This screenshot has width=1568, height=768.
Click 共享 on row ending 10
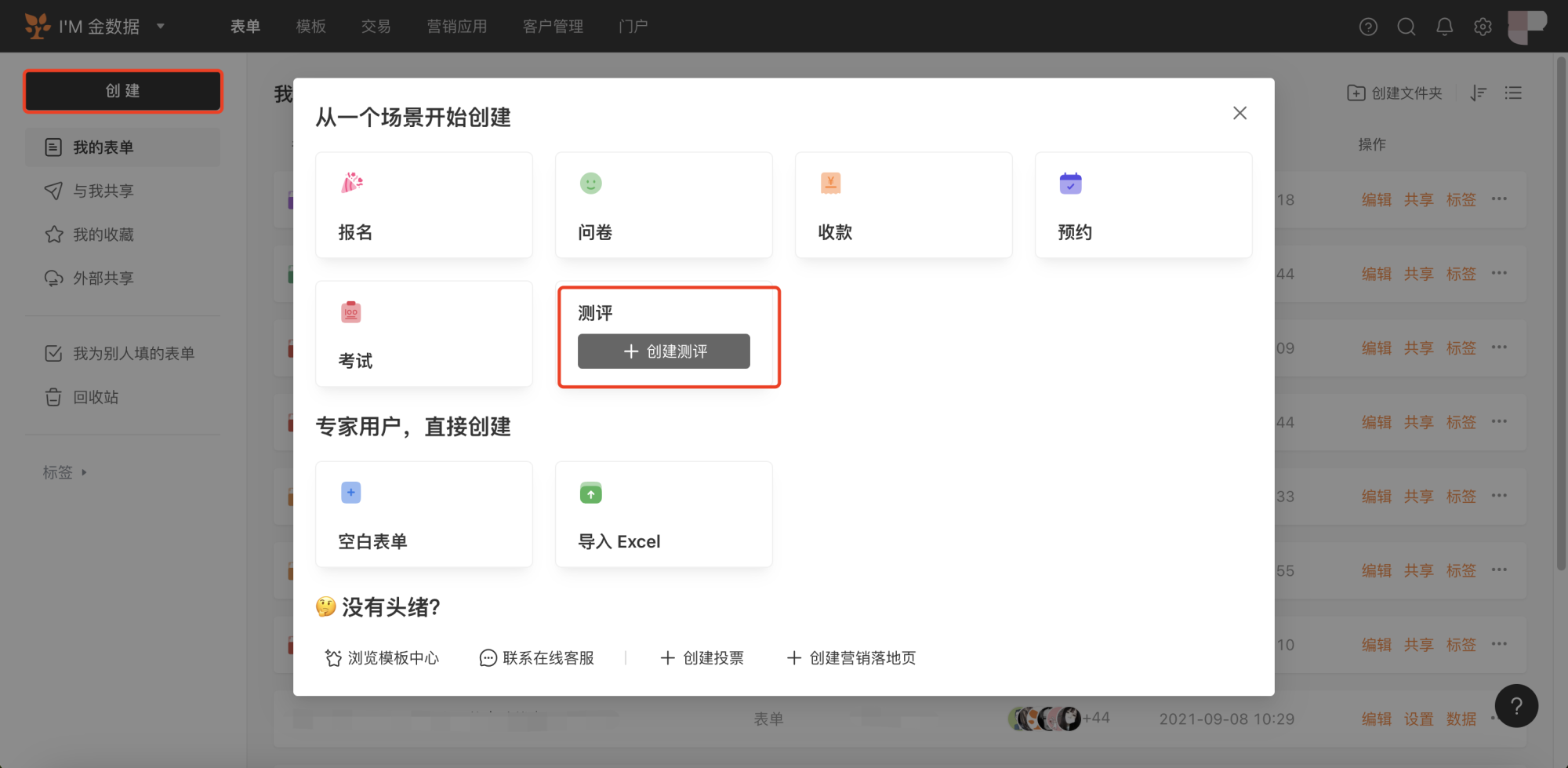(x=1419, y=645)
